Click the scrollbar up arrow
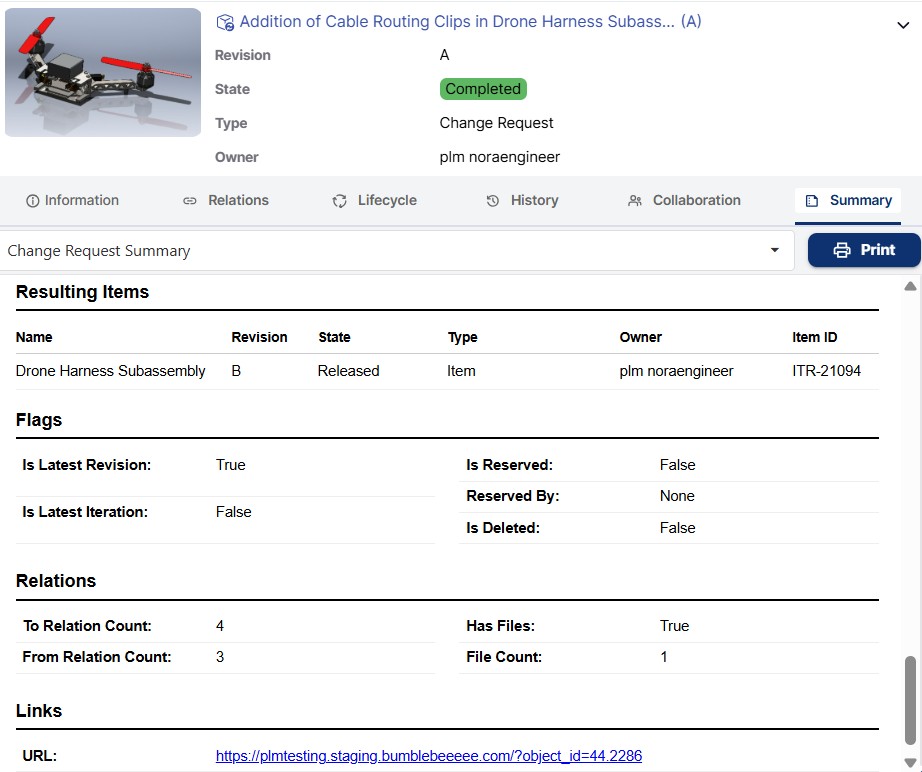This screenshot has height=772, width=922. 910,287
